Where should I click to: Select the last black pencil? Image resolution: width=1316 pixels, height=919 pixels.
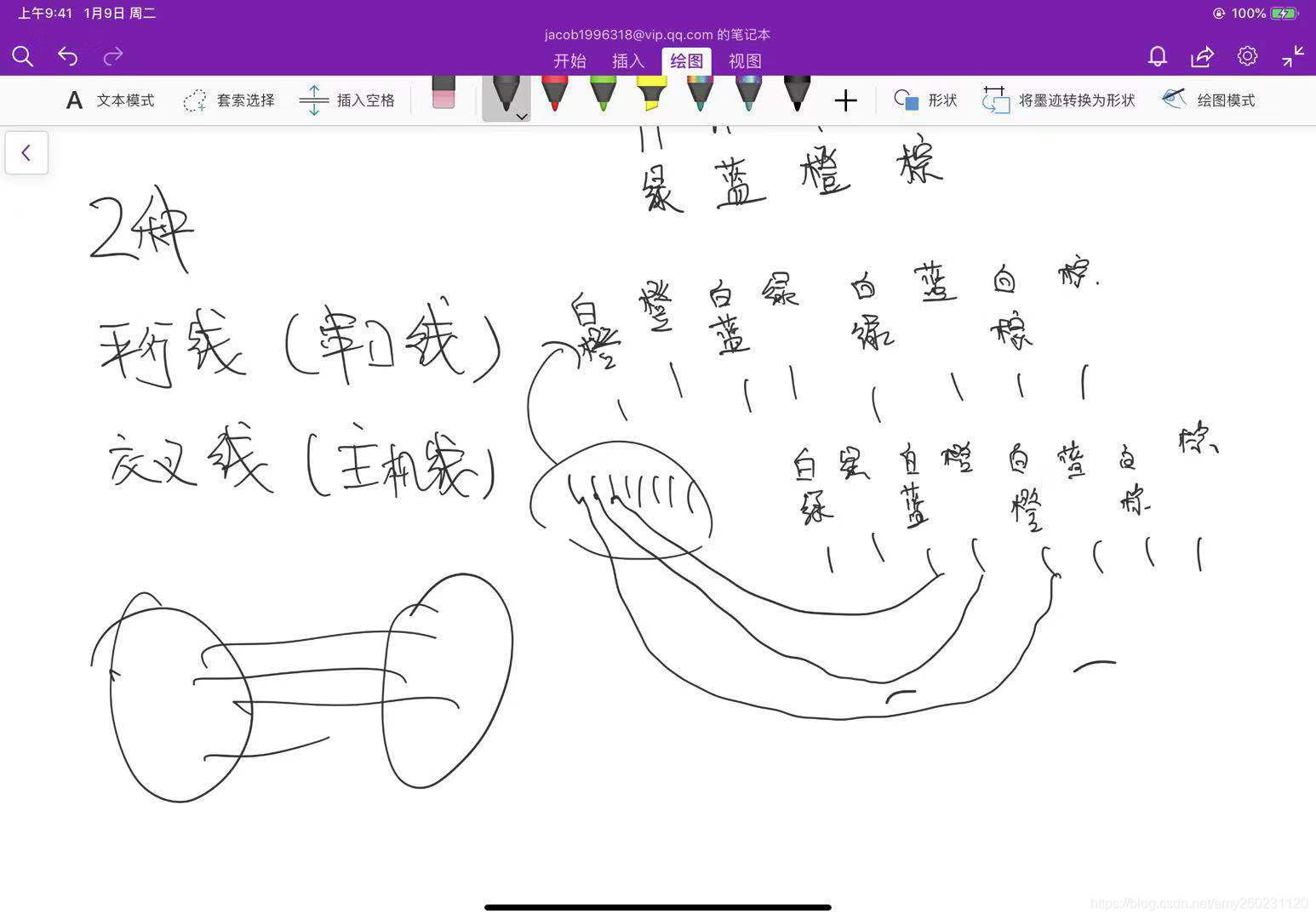tap(797, 94)
